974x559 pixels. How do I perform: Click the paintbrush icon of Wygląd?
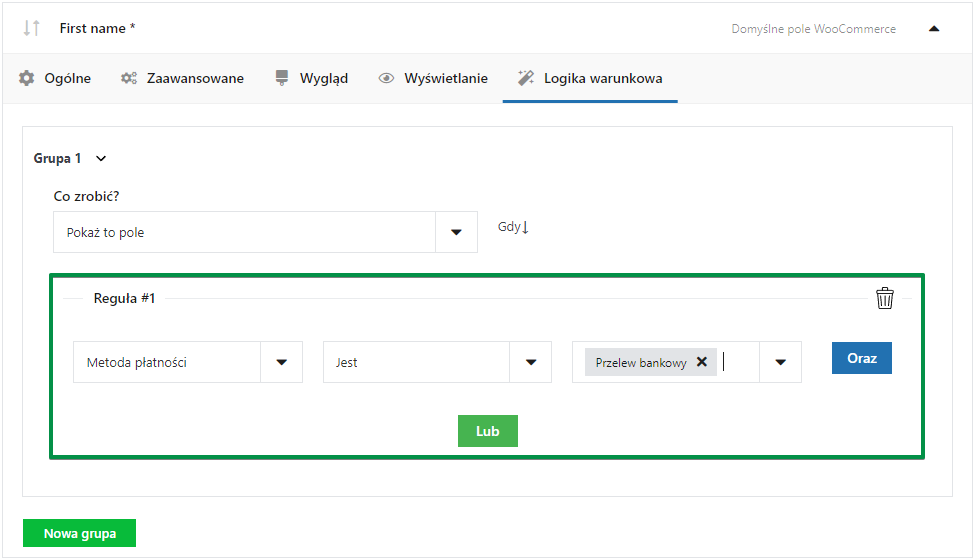(282, 78)
